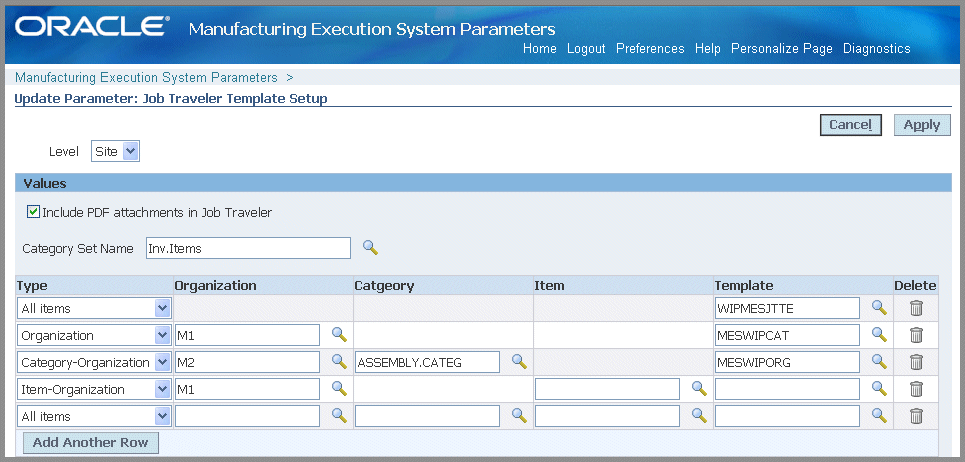This screenshot has height=462, width=965.
Task: Open Personalize Page link
Action: pyautogui.click(x=782, y=49)
